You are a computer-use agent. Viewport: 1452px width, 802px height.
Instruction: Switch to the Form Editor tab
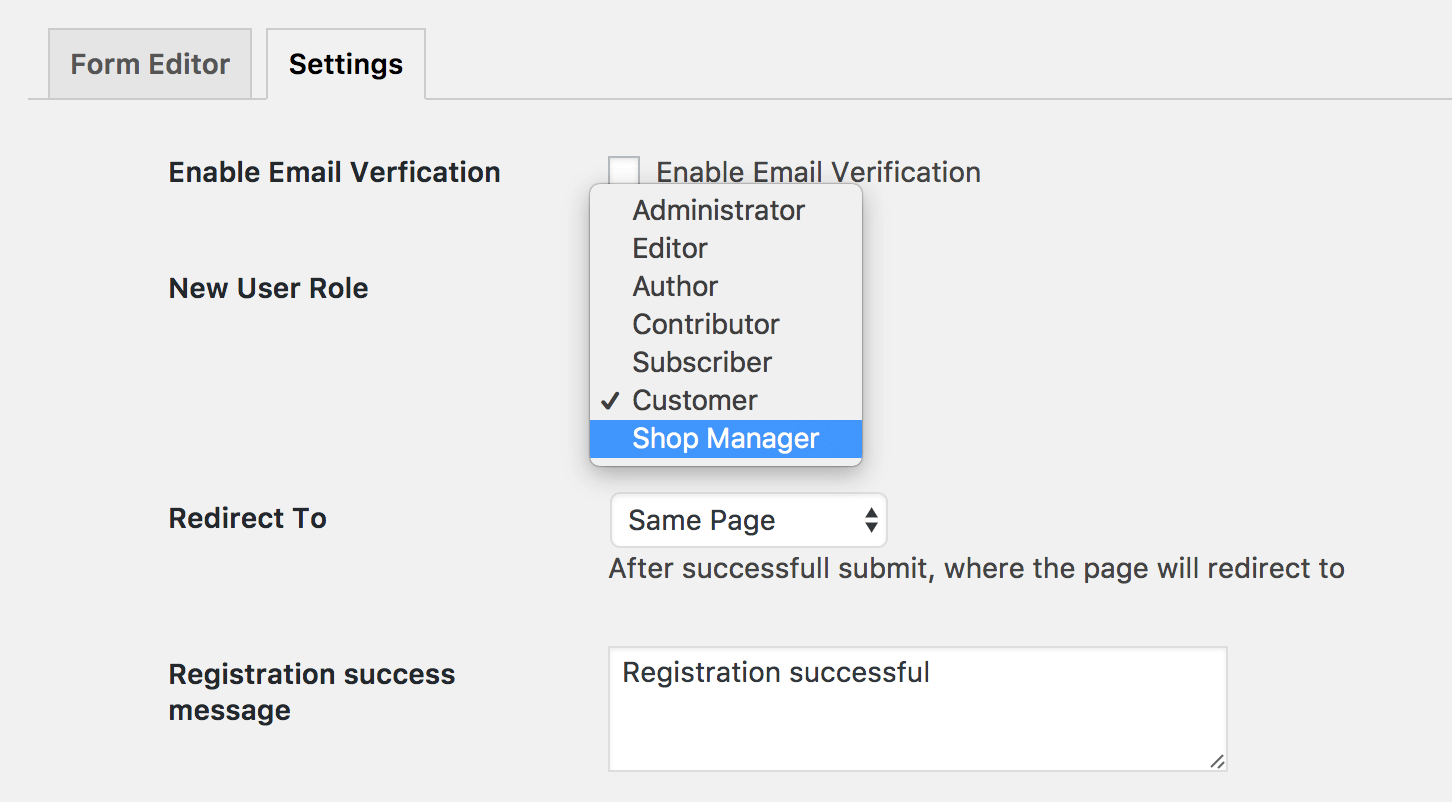pyautogui.click(x=148, y=63)
